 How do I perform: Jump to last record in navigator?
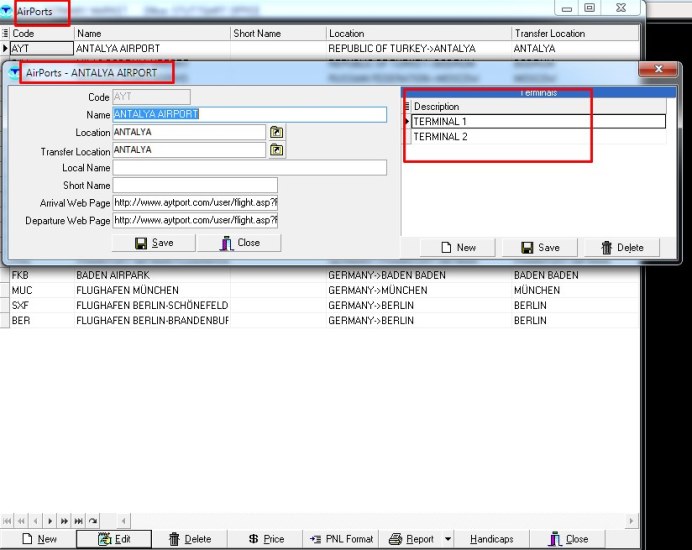pyautogui.click(x=79, y=521)
